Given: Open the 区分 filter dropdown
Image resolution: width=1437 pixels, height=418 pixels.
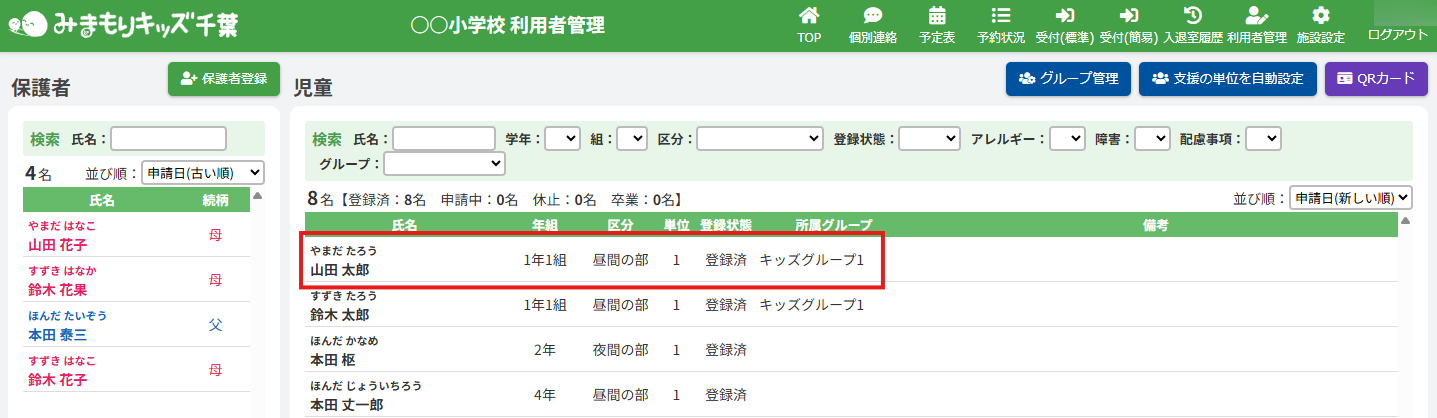Looking at the screenshot, I should pos(759,139).
